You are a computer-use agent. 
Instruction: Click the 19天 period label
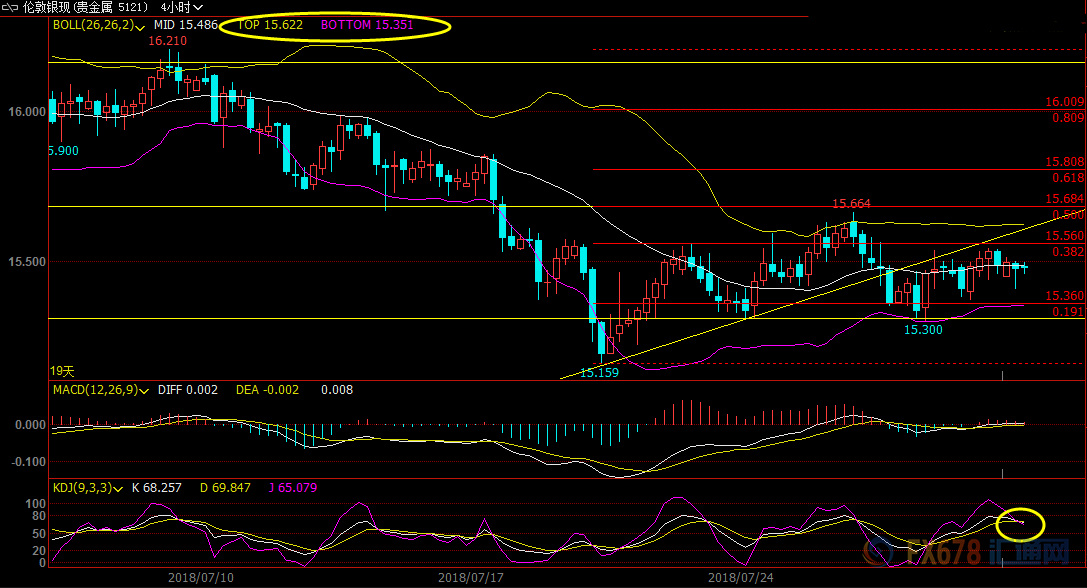pyautogui.click(x=62, y=369)
